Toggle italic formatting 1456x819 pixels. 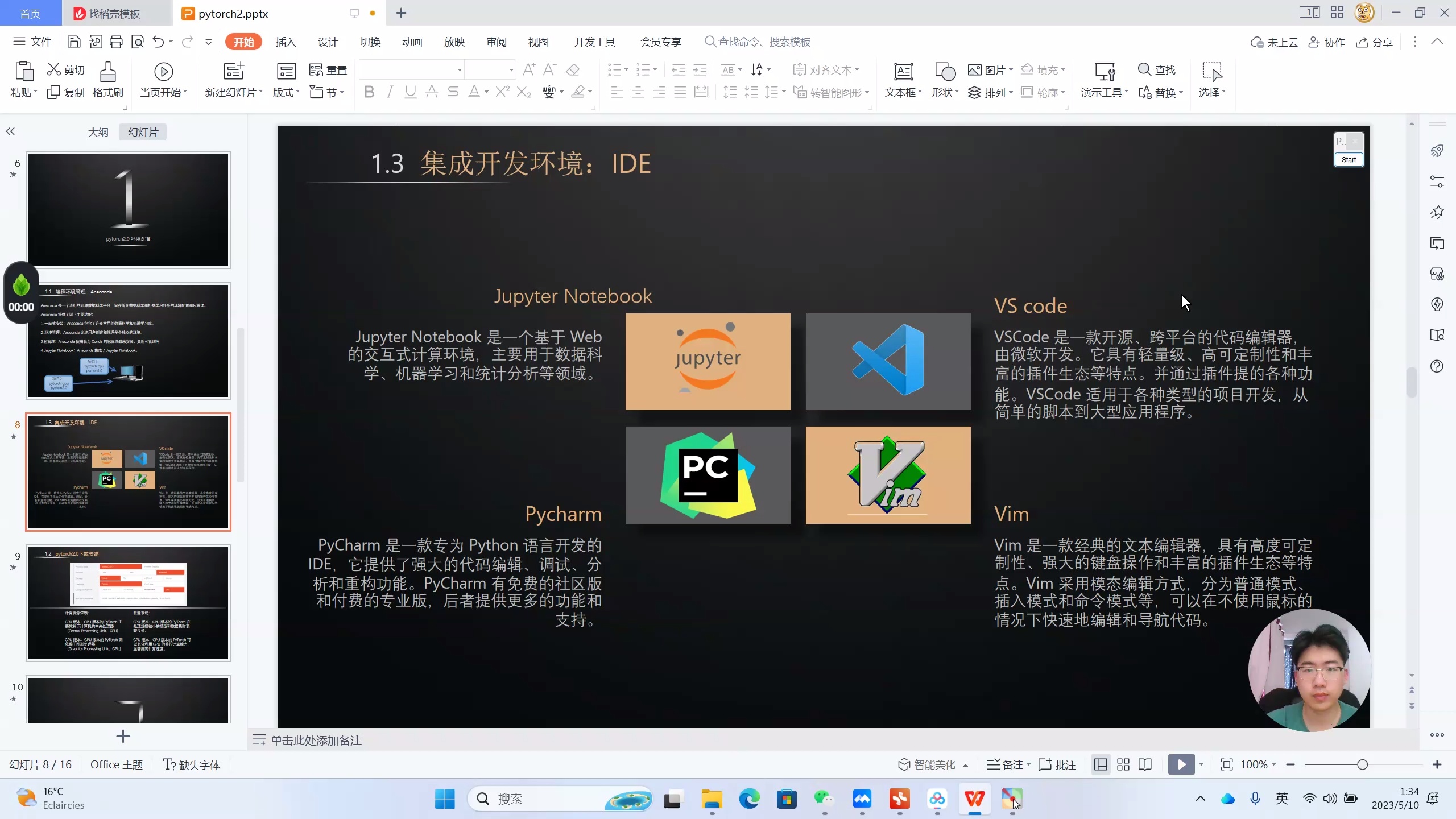389,92
